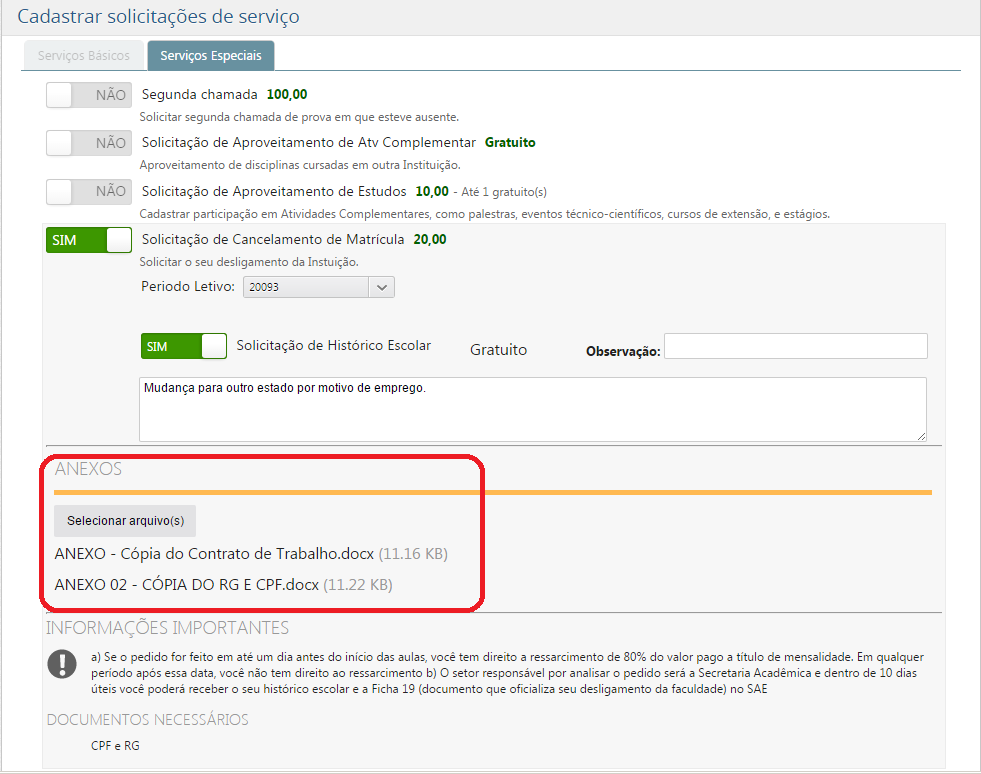Click the textarea resize handle
Screen dimensions: 981x774
click(x=922, y=434)
